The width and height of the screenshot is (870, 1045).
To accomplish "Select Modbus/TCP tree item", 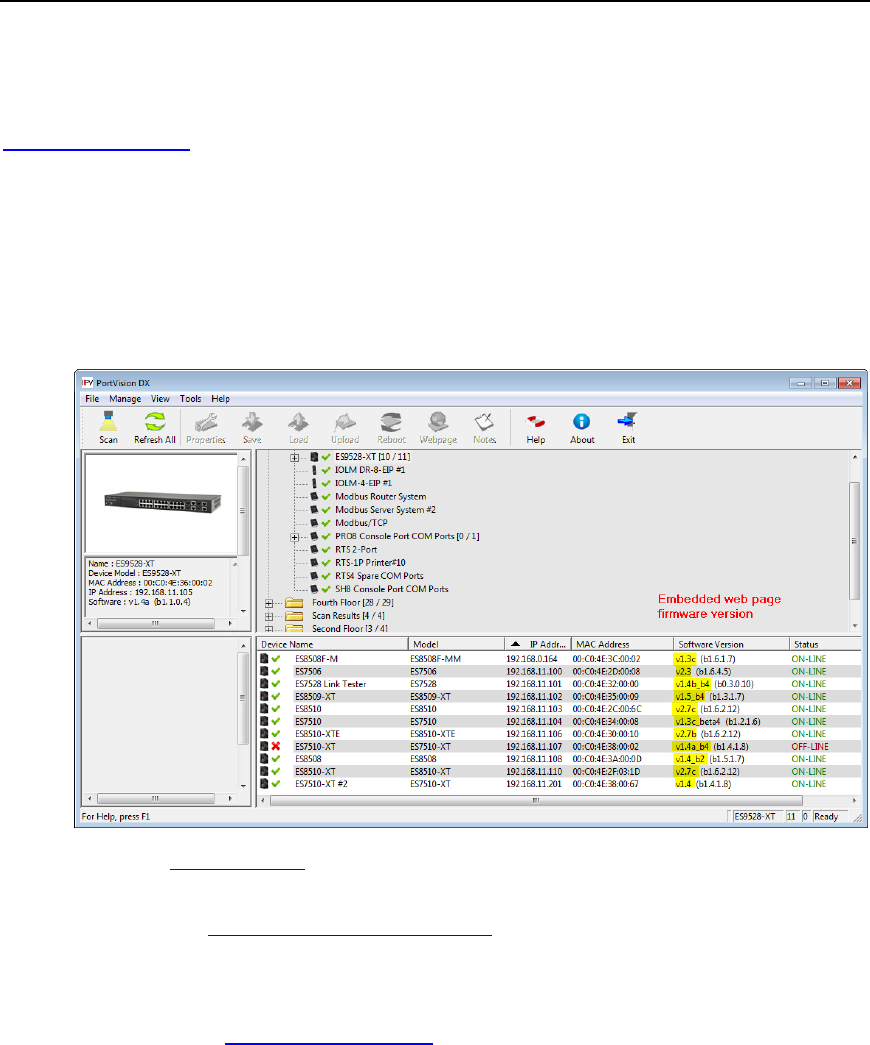I will pyautogui.click(x=361, y=523).
